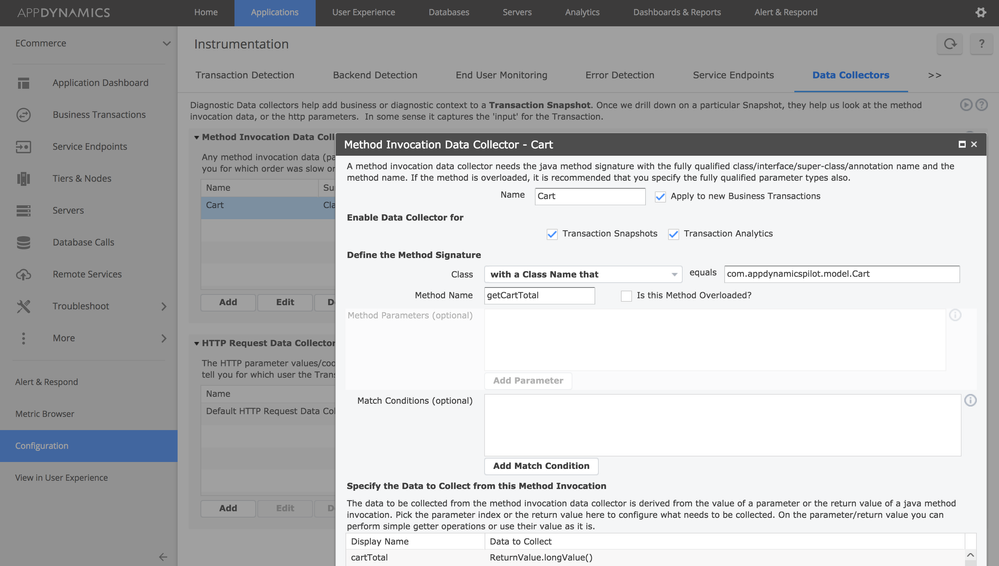Open Dashboards & Reports menu

[677, 12]
